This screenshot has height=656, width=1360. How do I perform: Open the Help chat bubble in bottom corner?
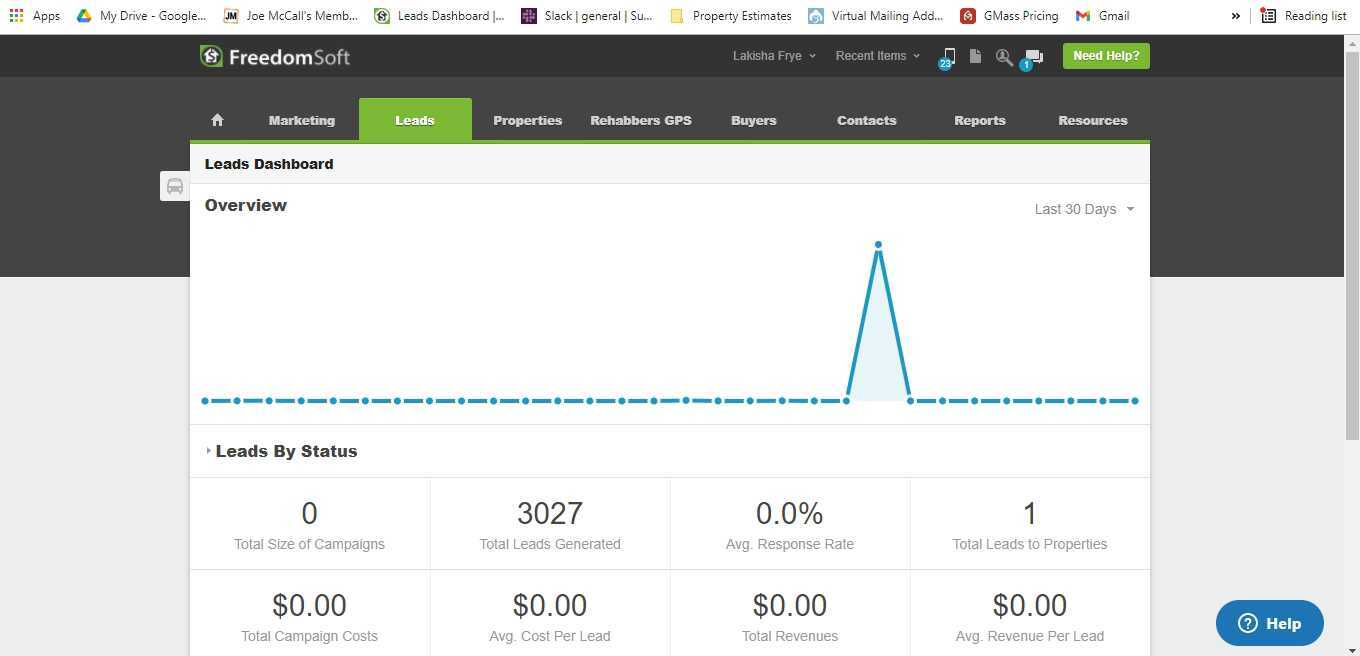click(x=1268, y=622)
